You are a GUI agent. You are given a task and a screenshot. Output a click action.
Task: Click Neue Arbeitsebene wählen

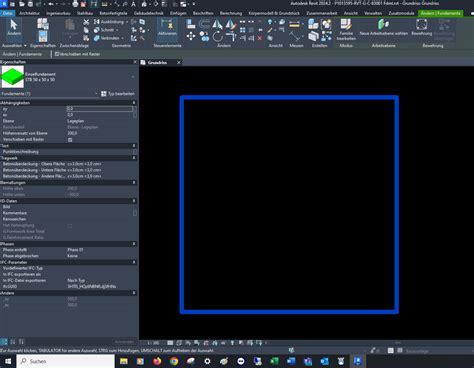click(x=383, y=27)
